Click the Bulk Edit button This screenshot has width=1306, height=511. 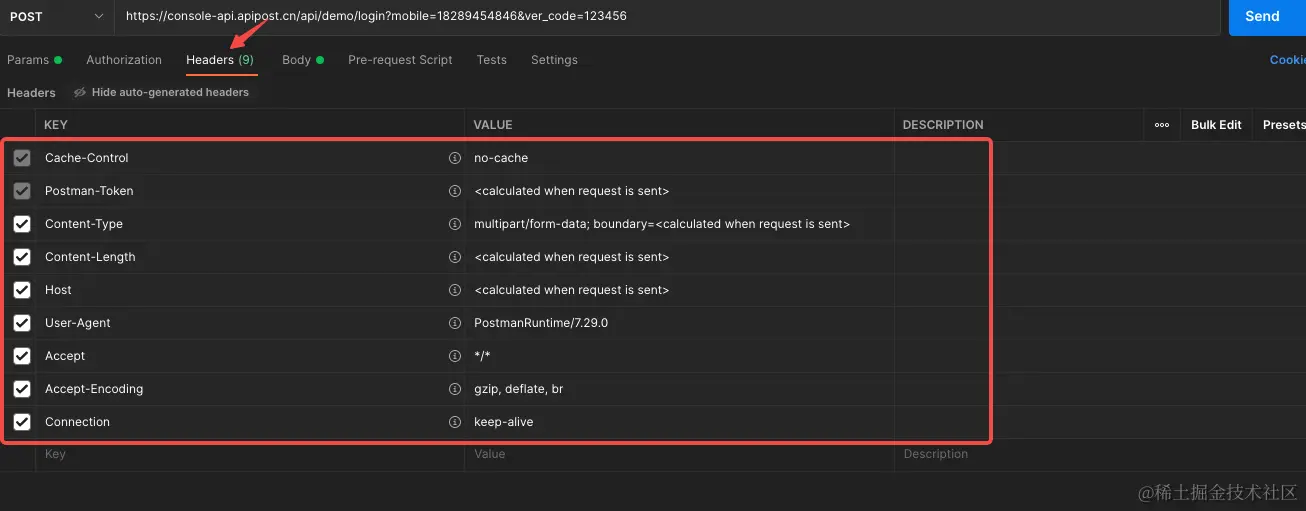[1216, 125]
